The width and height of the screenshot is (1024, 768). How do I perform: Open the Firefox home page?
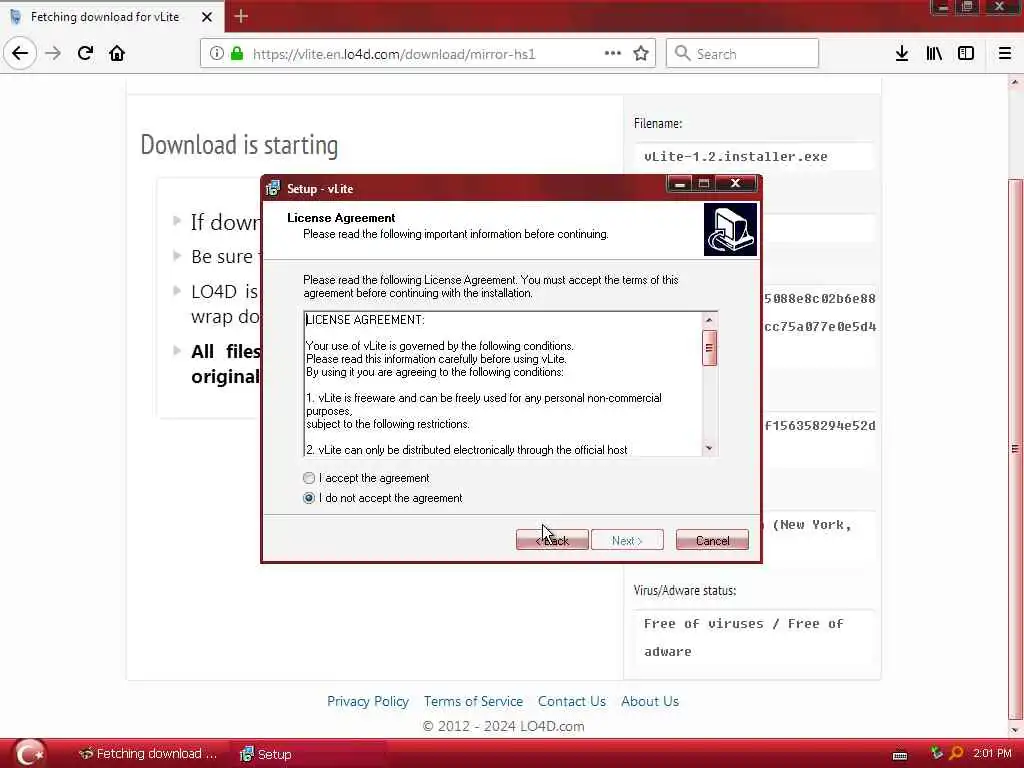coord(117,54)
